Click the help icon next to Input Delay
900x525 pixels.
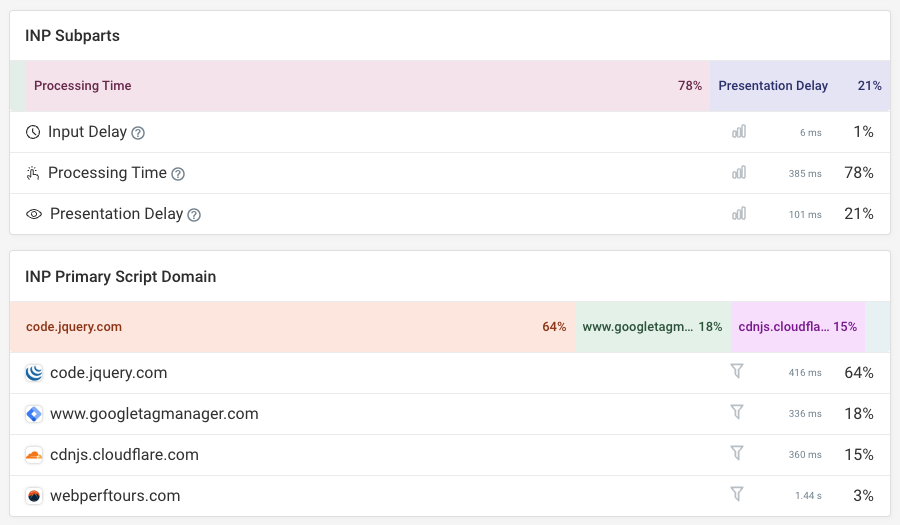(x=138, y=133)
